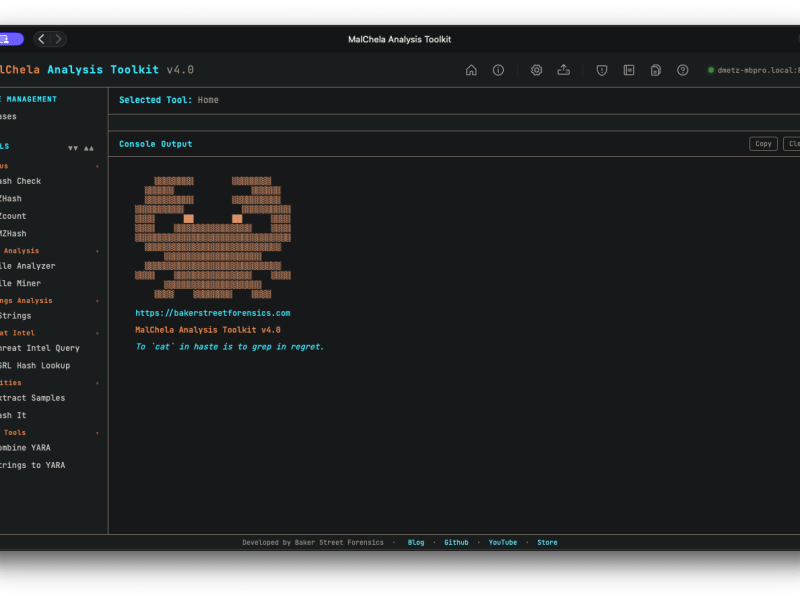Clear the console output
Screen dimensions: 800x600
click(x=792, y=144)
